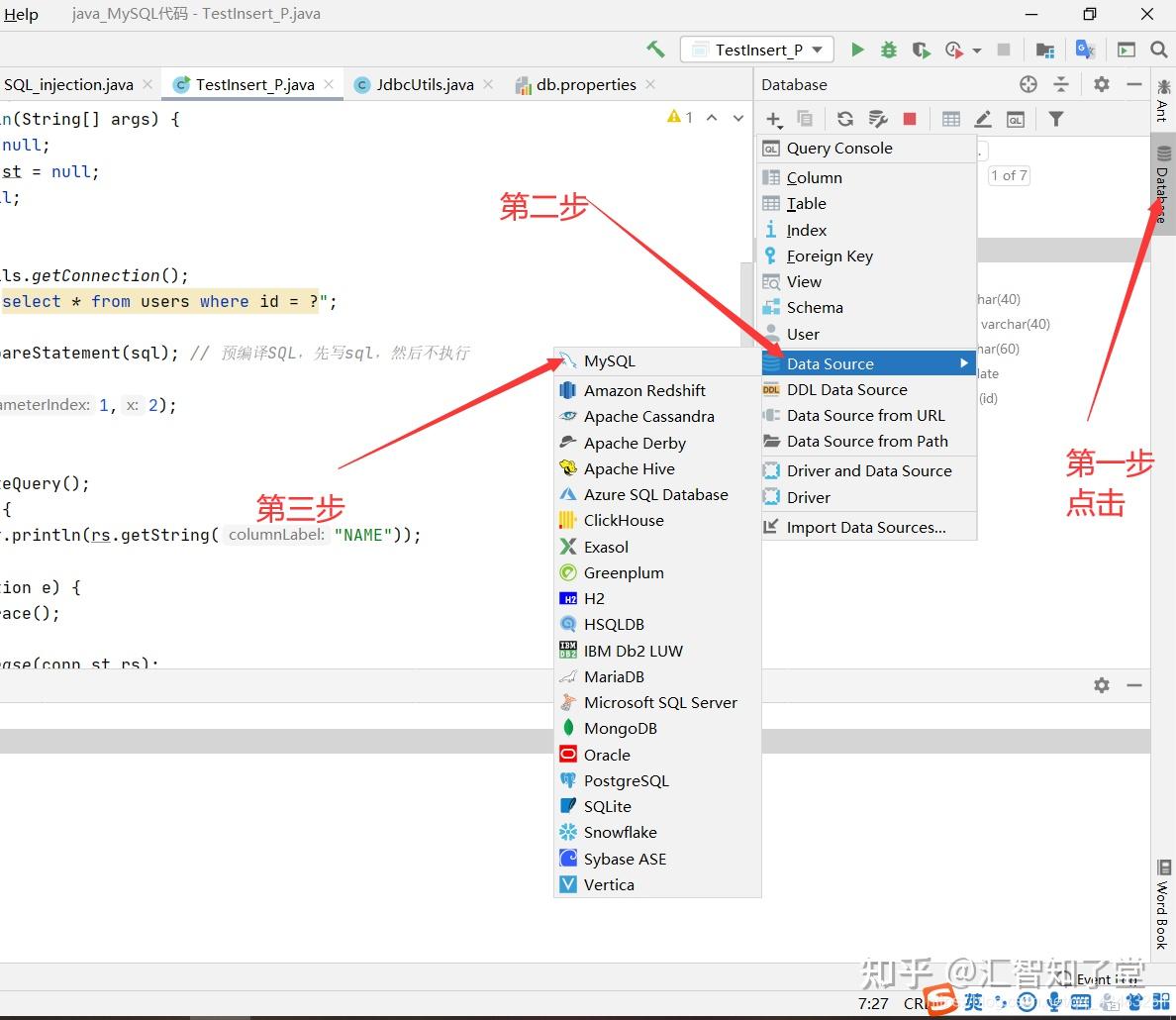Open the Word Book side tool window
This screenshot has height=1020, width=1176.
pos(1162,904)
